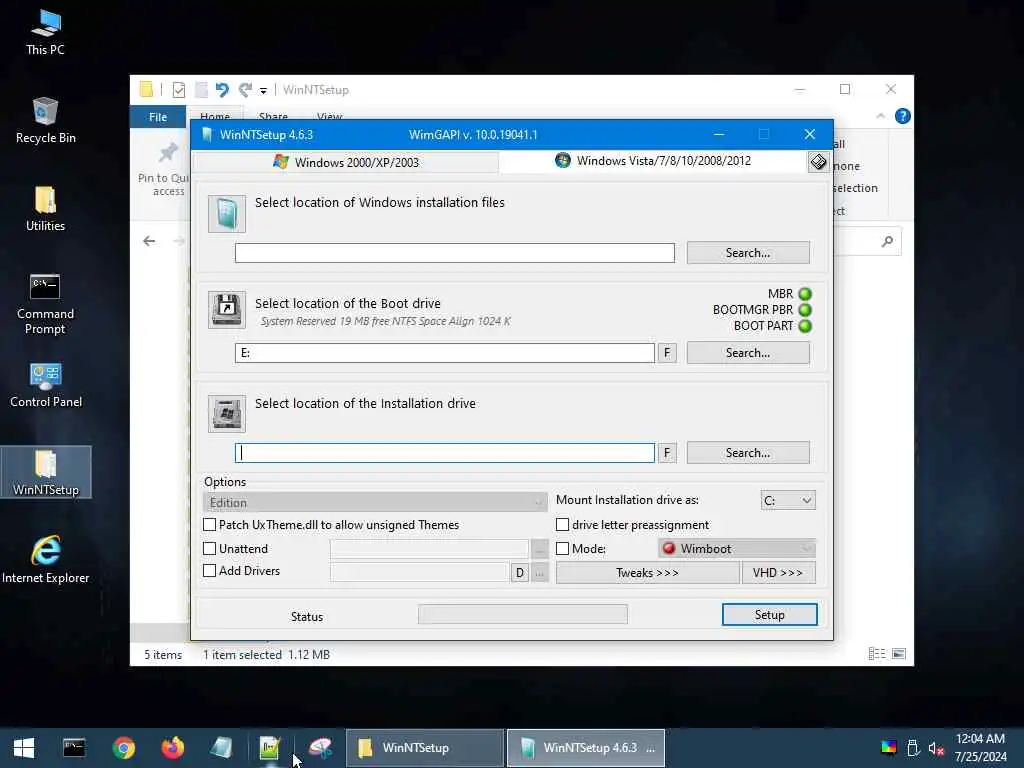Open Tweaks >>> options

pos(648,573)
